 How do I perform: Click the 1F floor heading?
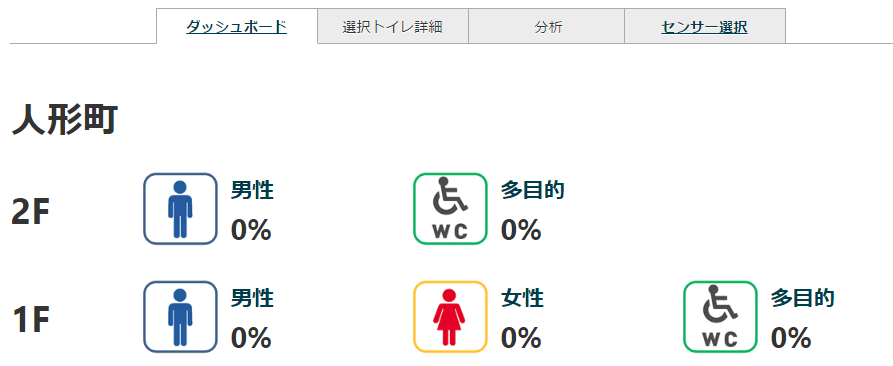pos(31,320)
